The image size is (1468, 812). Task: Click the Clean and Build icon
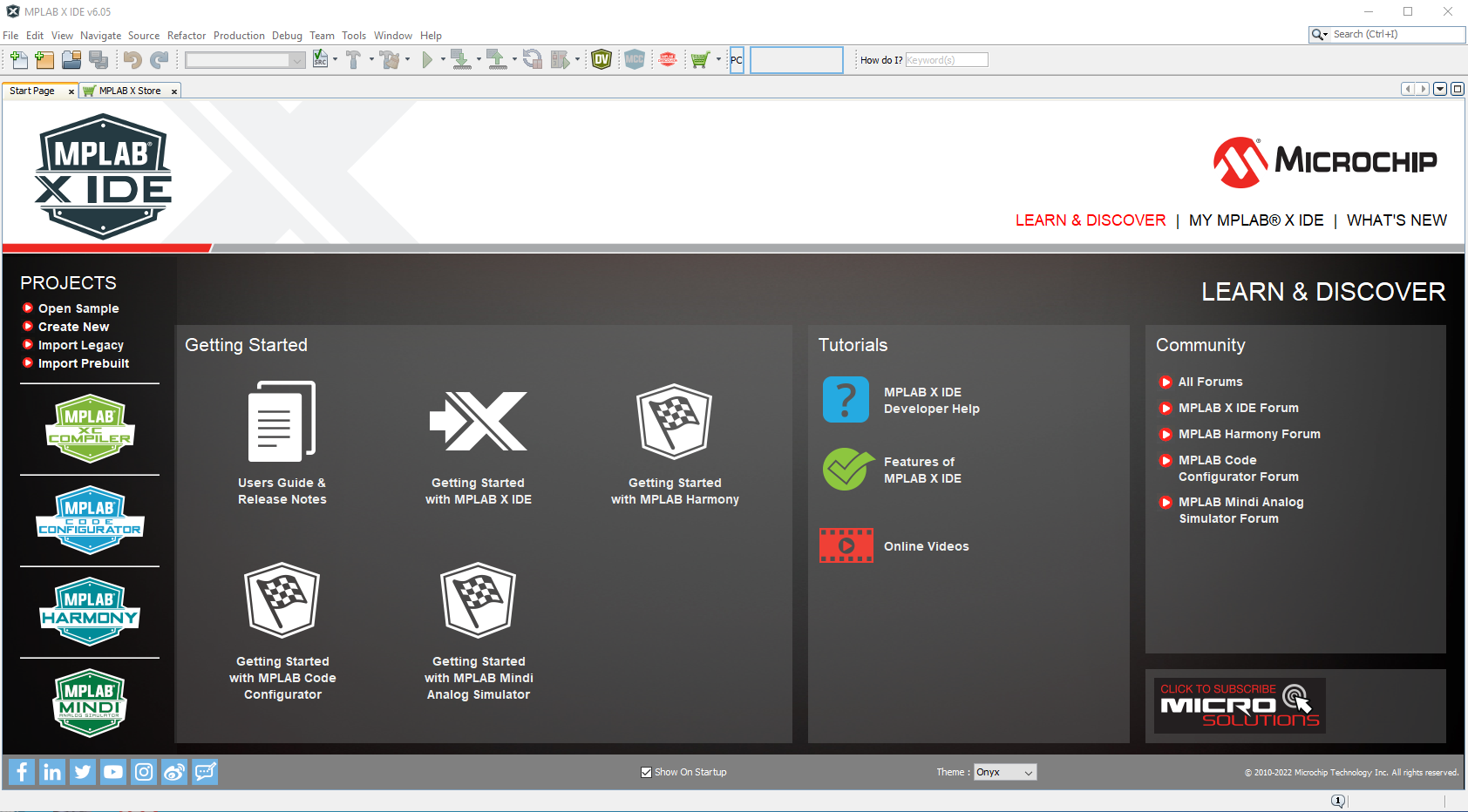coord(390,60)
